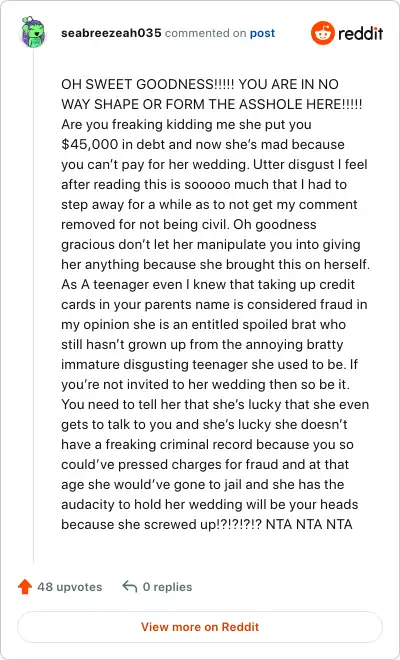The height and width of the screenshot is (660, 400).
Task: Click the reddit wordmark text
Action: (361, 33)
